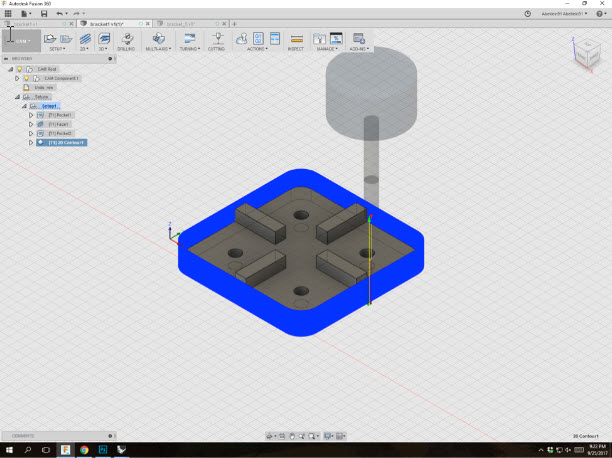Click the Cutting toolpath icon
Viewport: 612px width, 458px height.
pyautogui.click(x=216, y=39)
